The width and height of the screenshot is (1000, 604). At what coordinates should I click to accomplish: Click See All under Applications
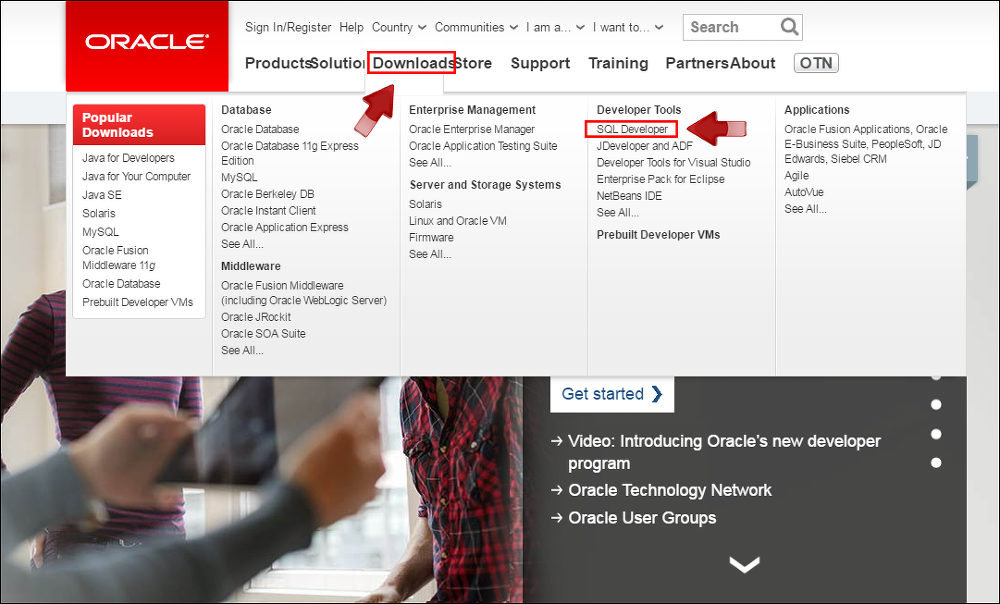pyautogui.click(x=805, y=209)
